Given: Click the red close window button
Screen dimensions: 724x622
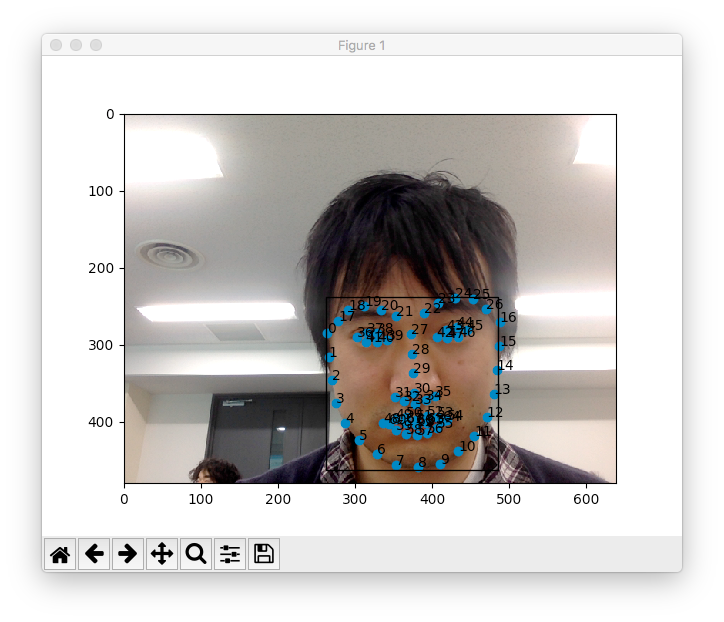Looking at the screenshot, I should pos(56,45).
